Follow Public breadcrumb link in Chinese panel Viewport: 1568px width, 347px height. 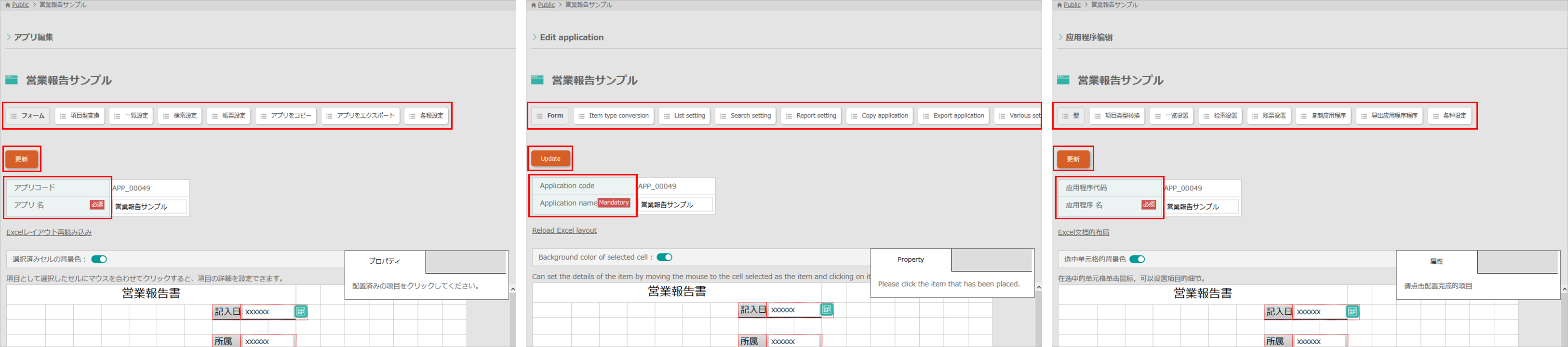point(1072,5)
